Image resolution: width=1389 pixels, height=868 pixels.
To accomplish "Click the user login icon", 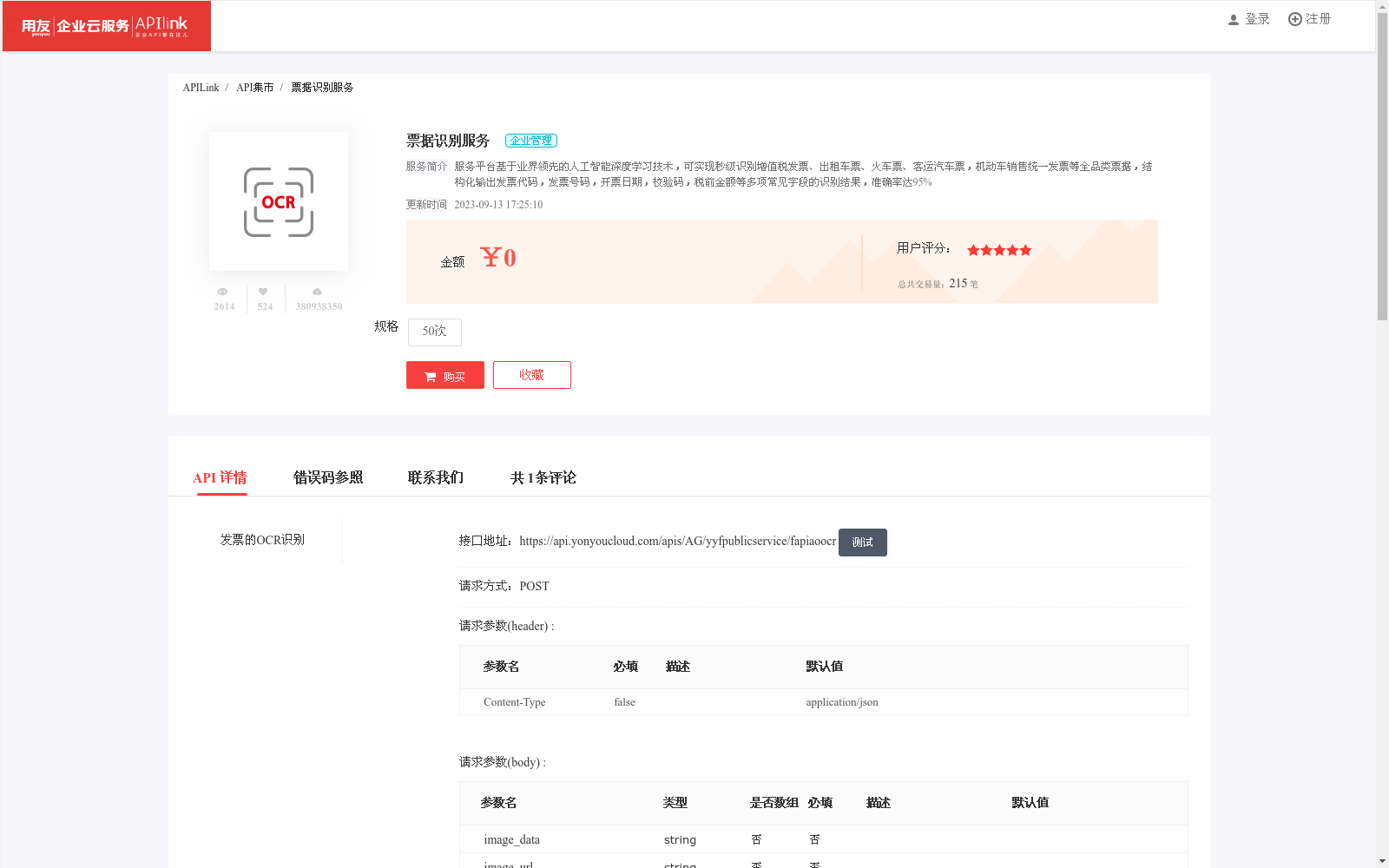I will pyautogui.click(x=1233, y=19).
